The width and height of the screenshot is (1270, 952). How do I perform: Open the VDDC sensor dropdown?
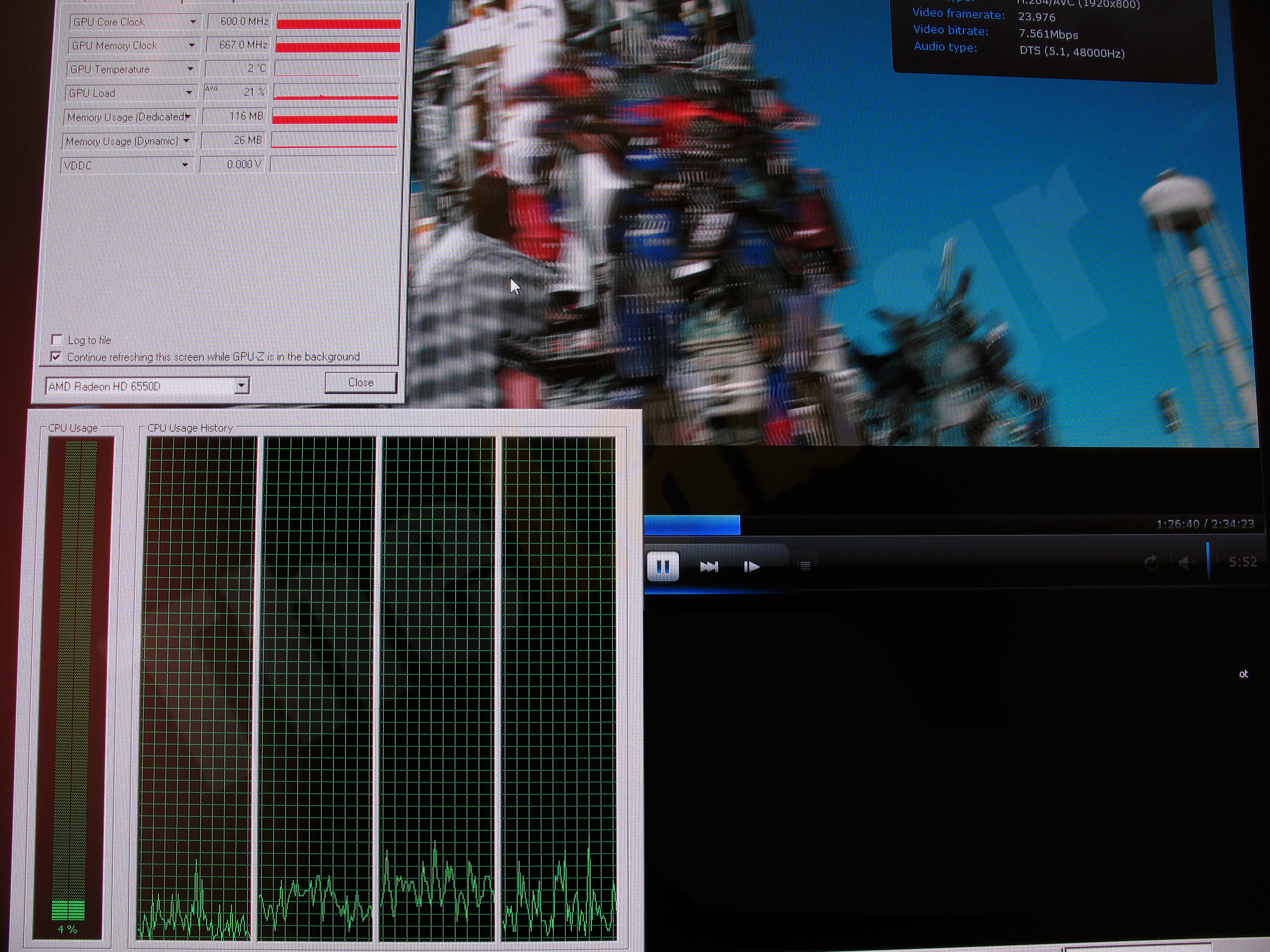point(184,165)
